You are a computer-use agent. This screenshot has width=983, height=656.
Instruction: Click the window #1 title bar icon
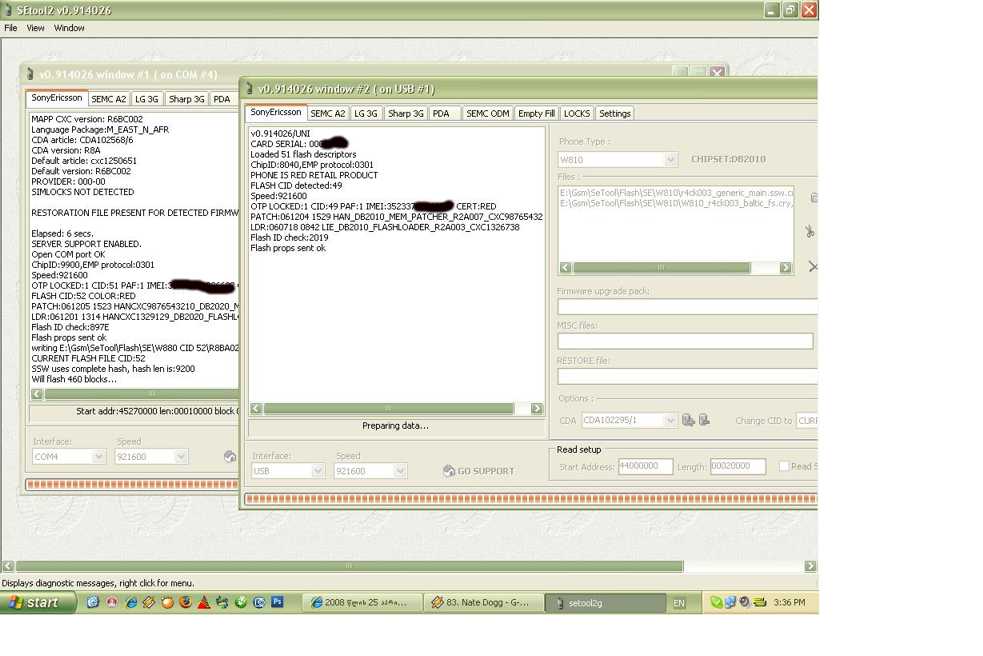[29, 75]
